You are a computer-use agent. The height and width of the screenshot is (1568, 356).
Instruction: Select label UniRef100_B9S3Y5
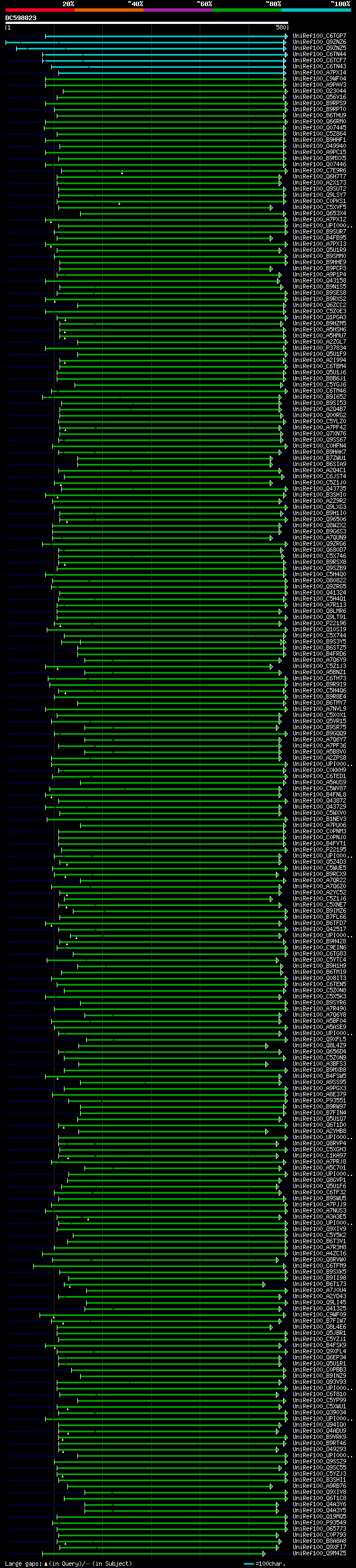[319, 641]
